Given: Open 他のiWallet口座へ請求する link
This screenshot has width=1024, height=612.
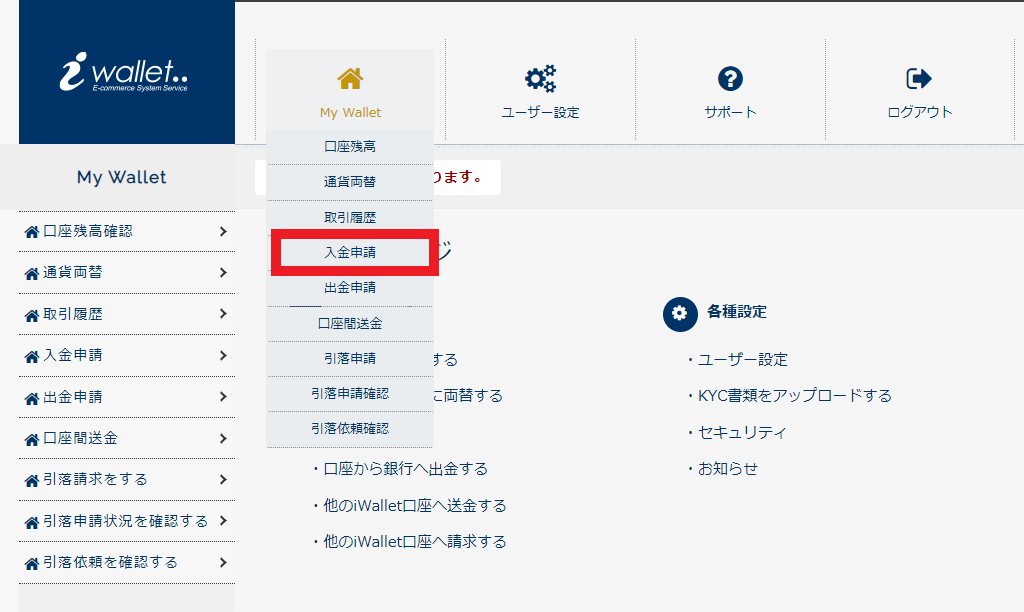Looking at the screenshot, I should coord(415,541).
